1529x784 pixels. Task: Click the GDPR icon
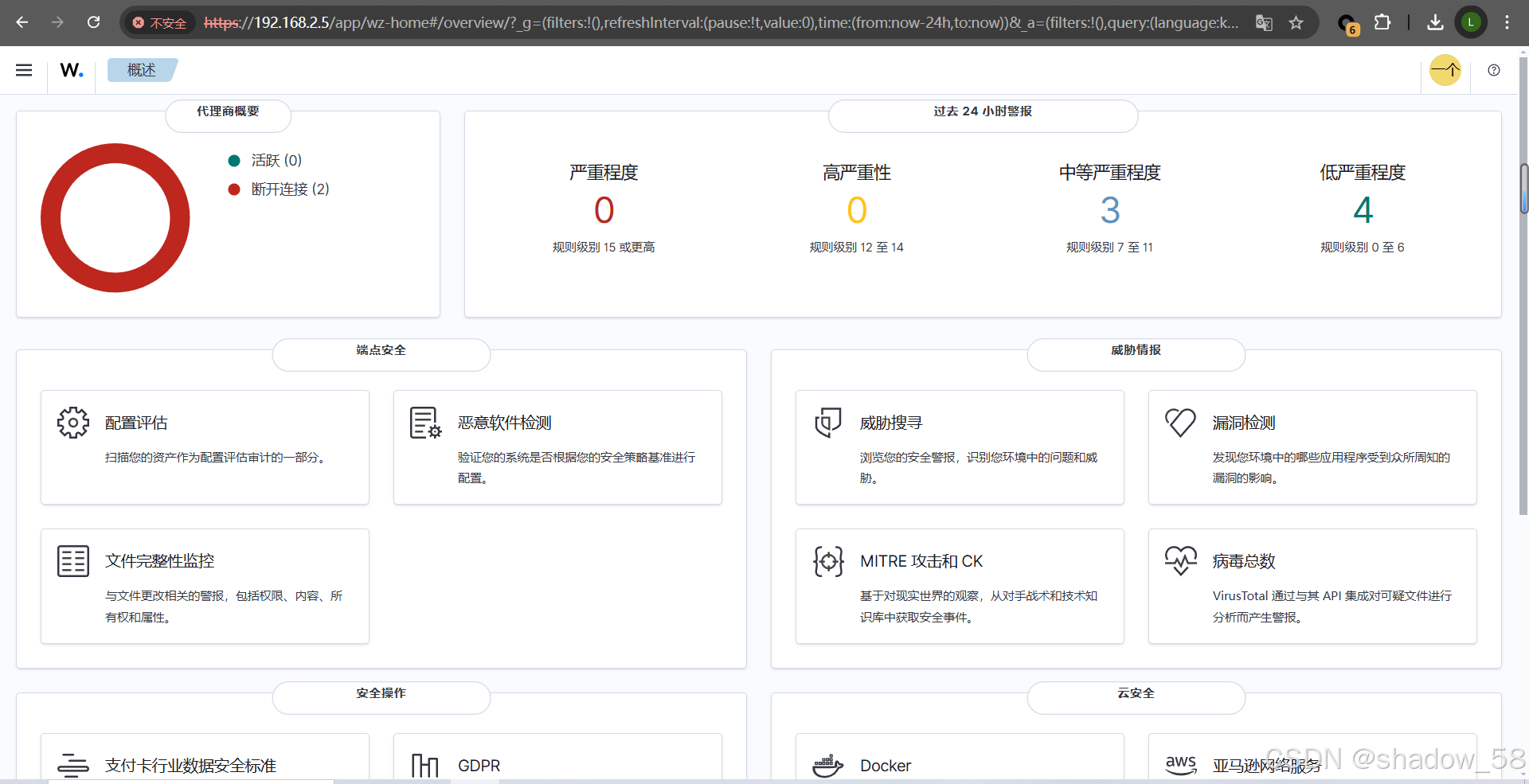425,766
